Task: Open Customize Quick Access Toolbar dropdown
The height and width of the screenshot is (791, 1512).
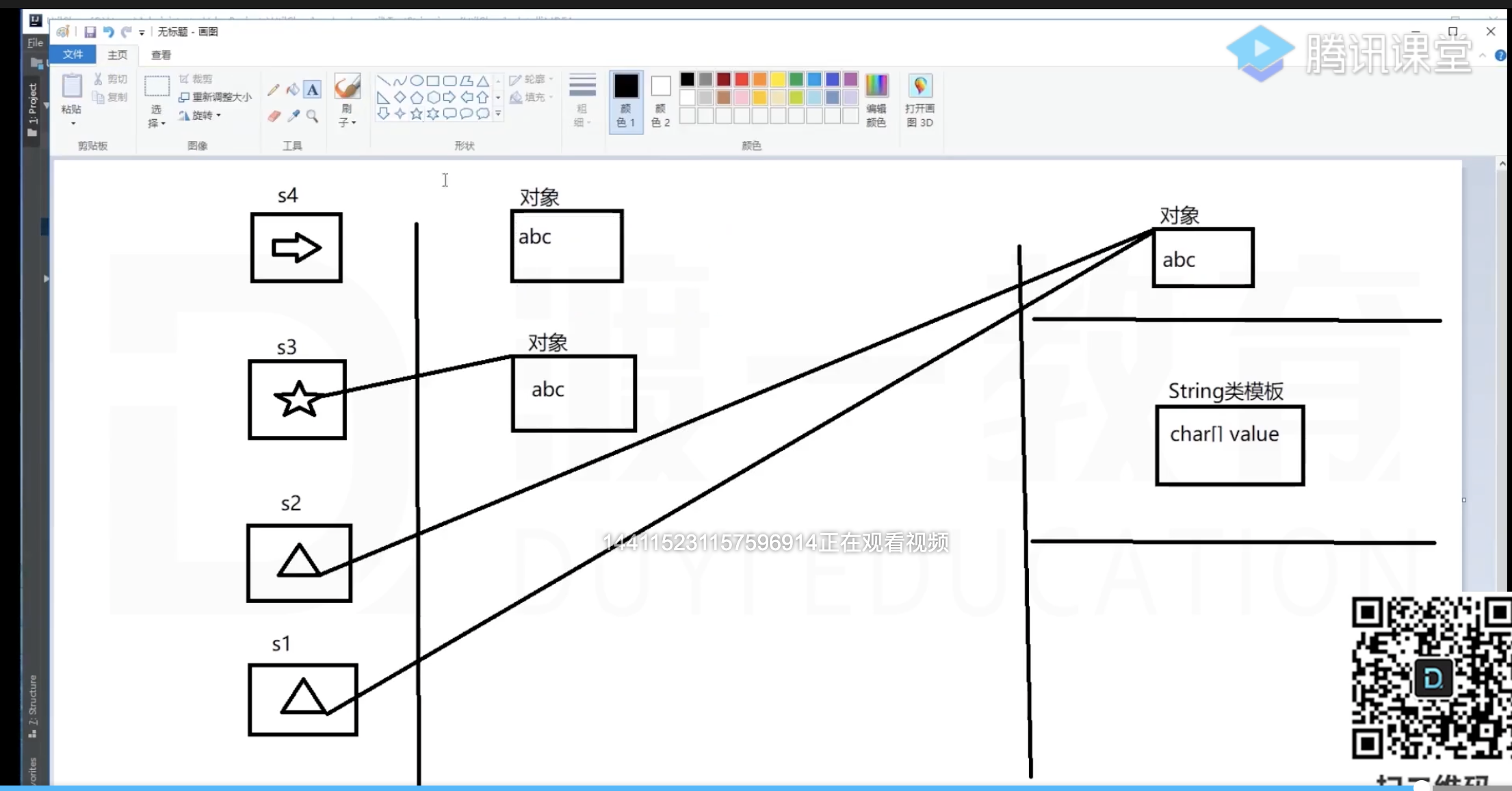Action: (x=142, y=32)
